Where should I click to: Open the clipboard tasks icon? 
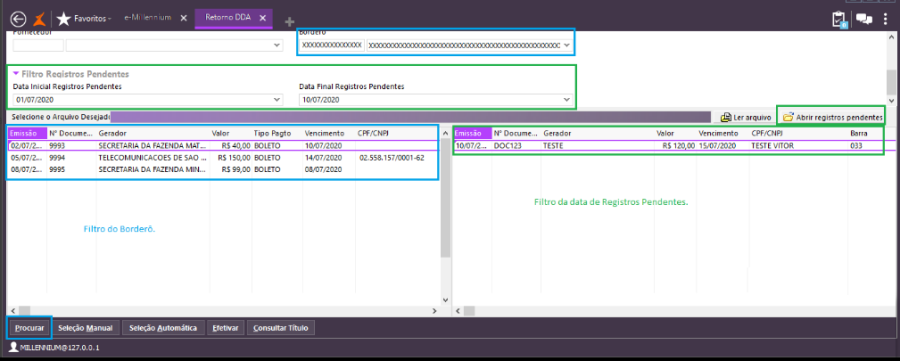point(839,19)
